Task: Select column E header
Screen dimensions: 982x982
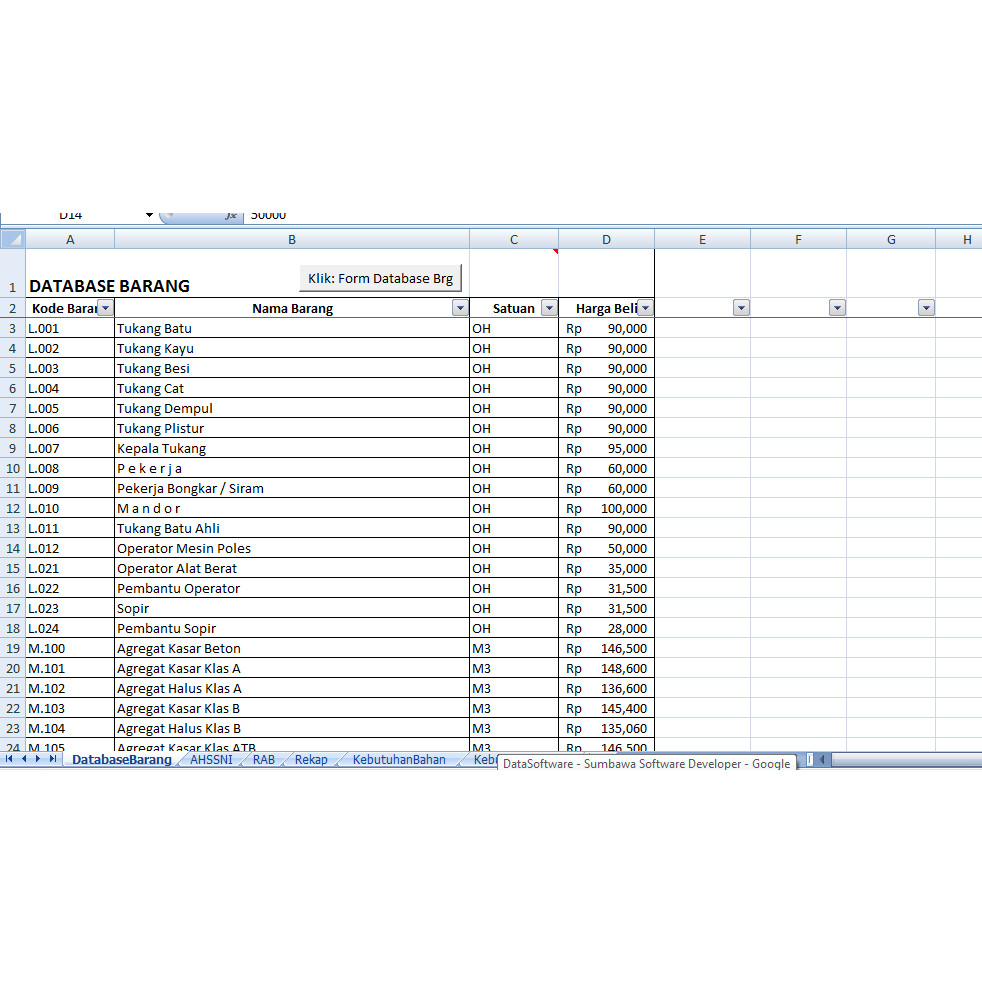Action: [x=702, y=239]
